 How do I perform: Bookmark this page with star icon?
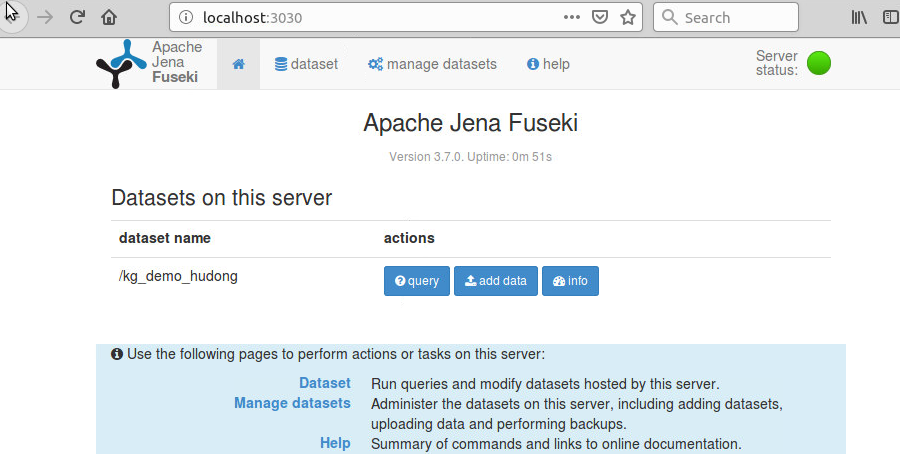coord(628,17)
